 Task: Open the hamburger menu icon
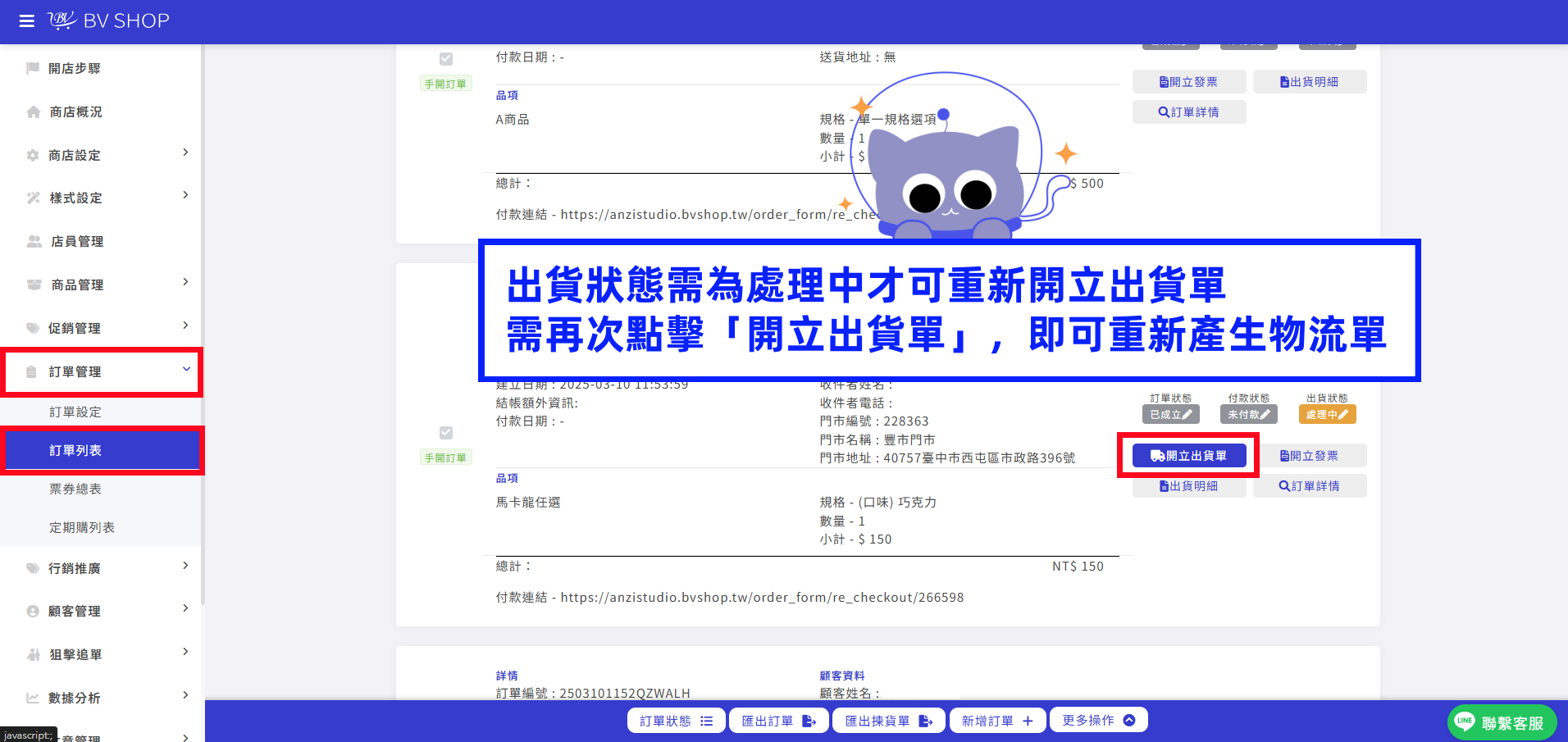27,21
